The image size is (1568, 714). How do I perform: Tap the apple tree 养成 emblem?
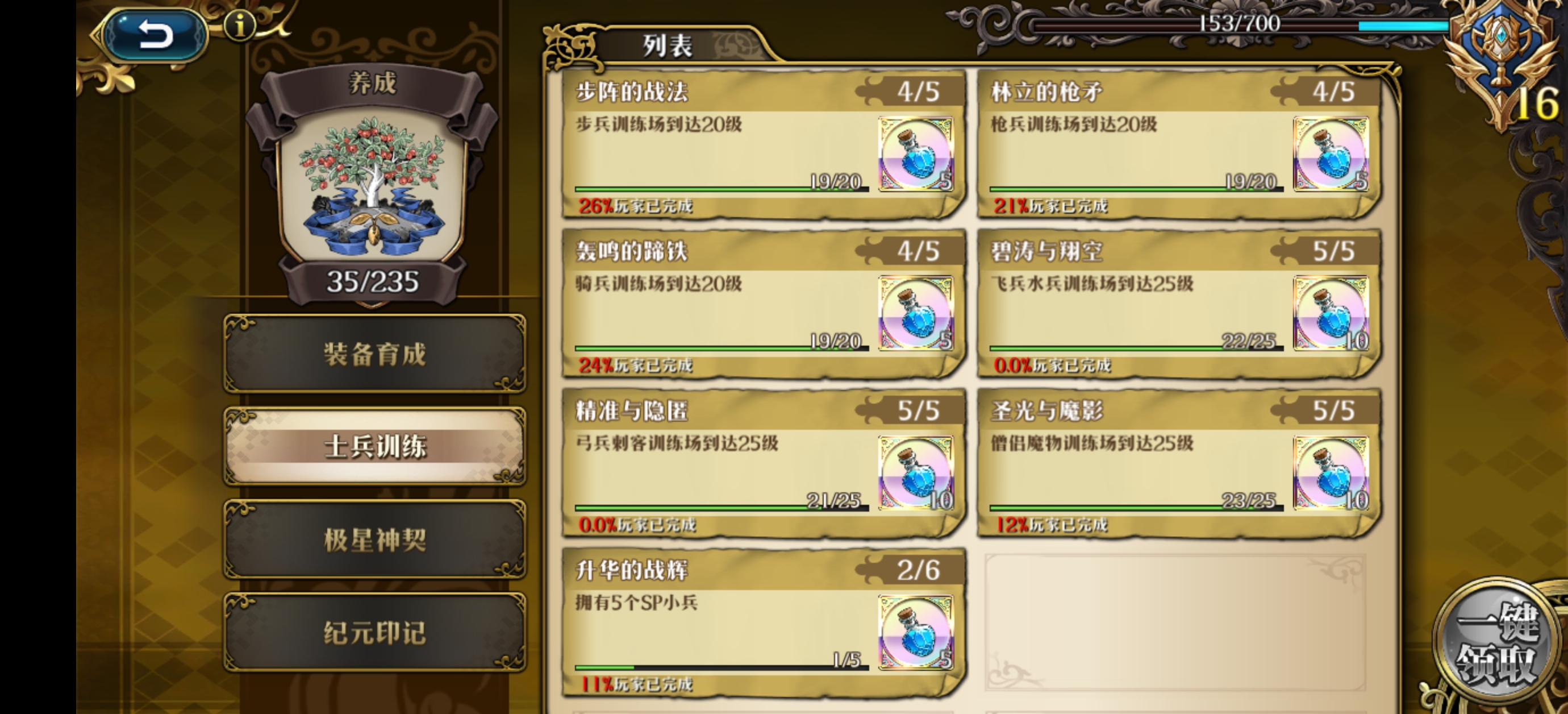pos(373,183)
